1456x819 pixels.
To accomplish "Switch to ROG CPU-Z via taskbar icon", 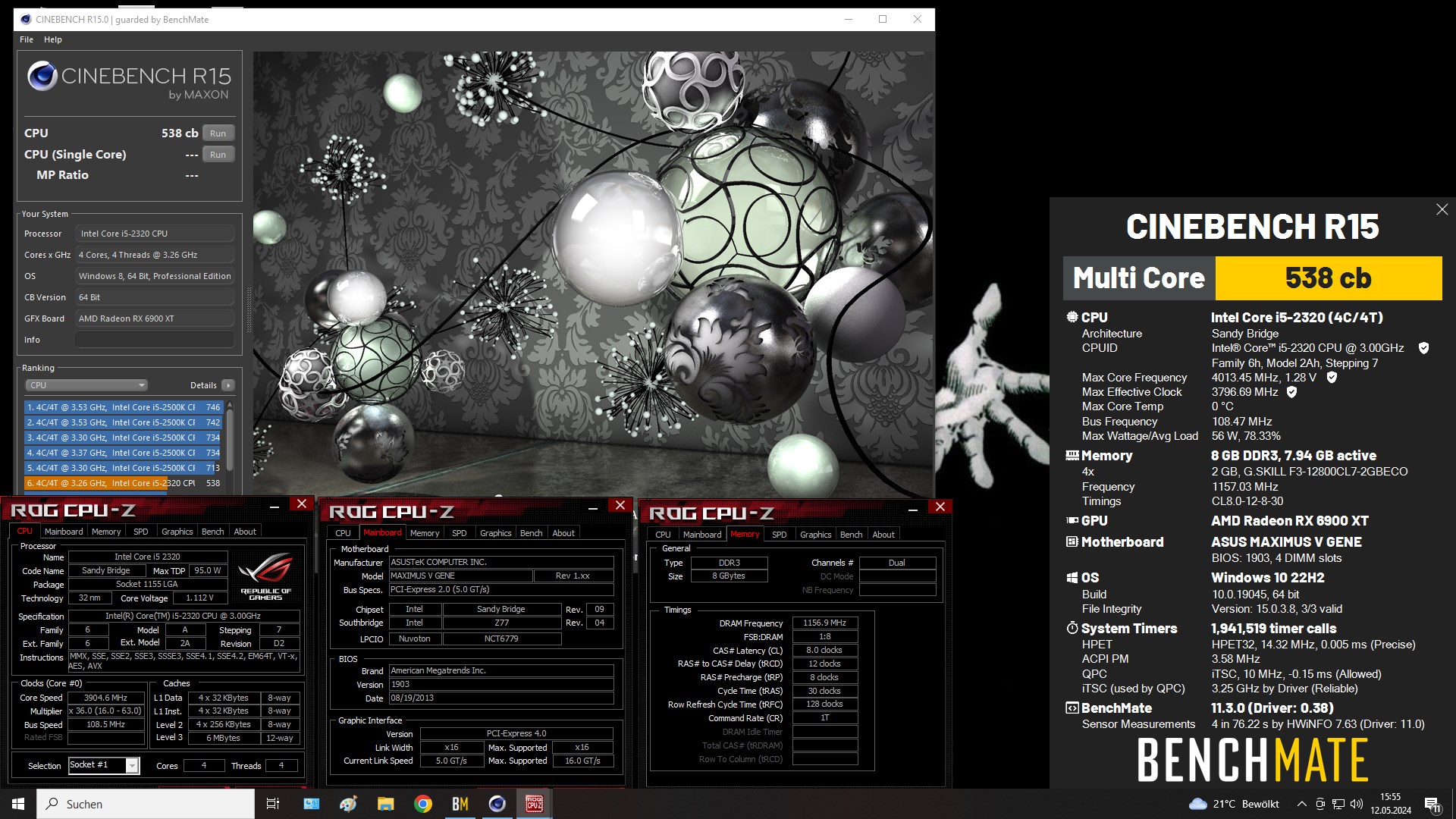I will point(534,804).
